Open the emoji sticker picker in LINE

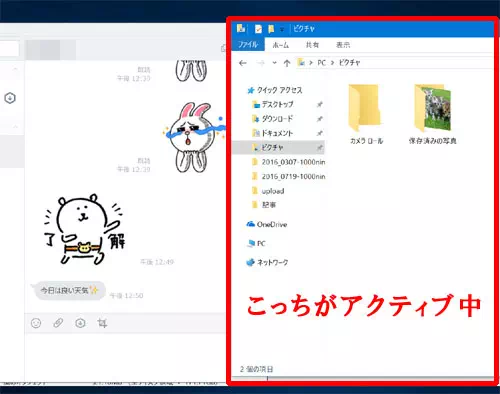(x=36, y=323)
